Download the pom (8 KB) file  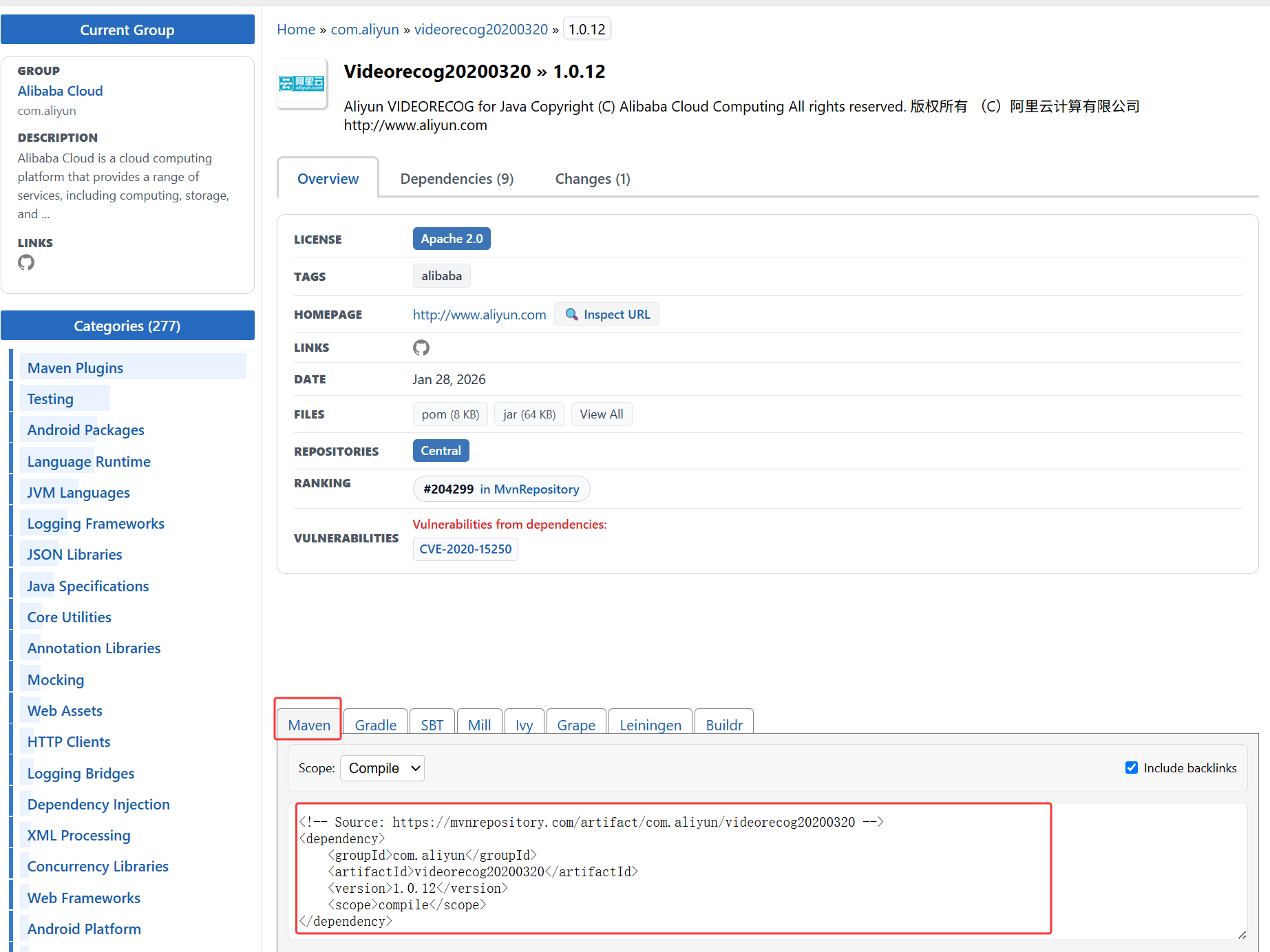[x=450, y=414]
